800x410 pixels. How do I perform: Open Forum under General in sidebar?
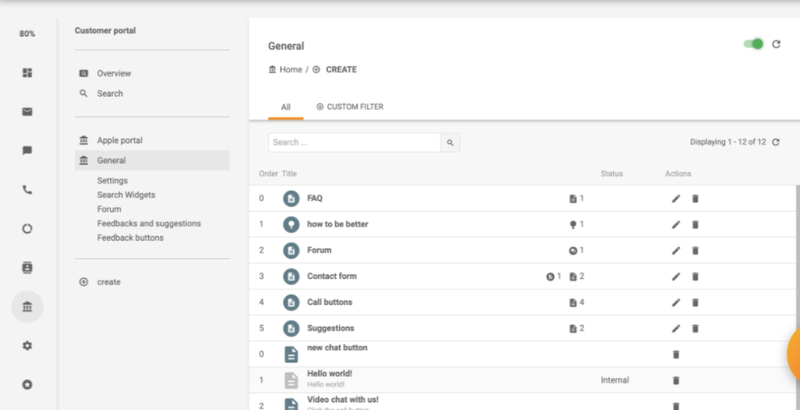click(x=109, y=210)
